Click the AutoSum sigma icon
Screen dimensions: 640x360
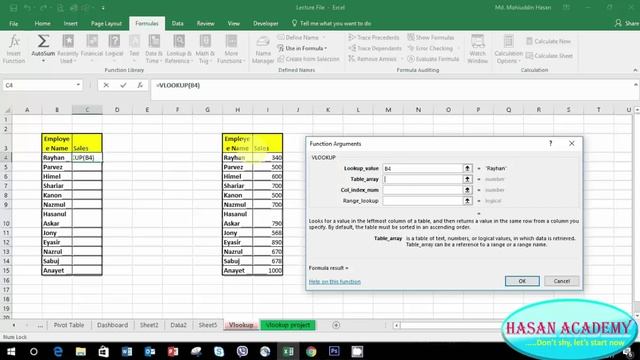pyautogui.click(x=43, y=49)
